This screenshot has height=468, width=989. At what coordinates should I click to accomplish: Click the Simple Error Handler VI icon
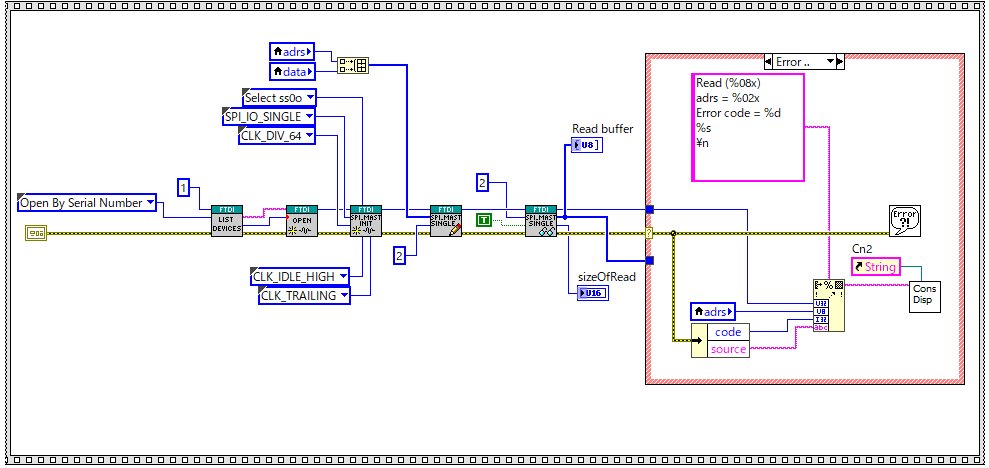904,220
